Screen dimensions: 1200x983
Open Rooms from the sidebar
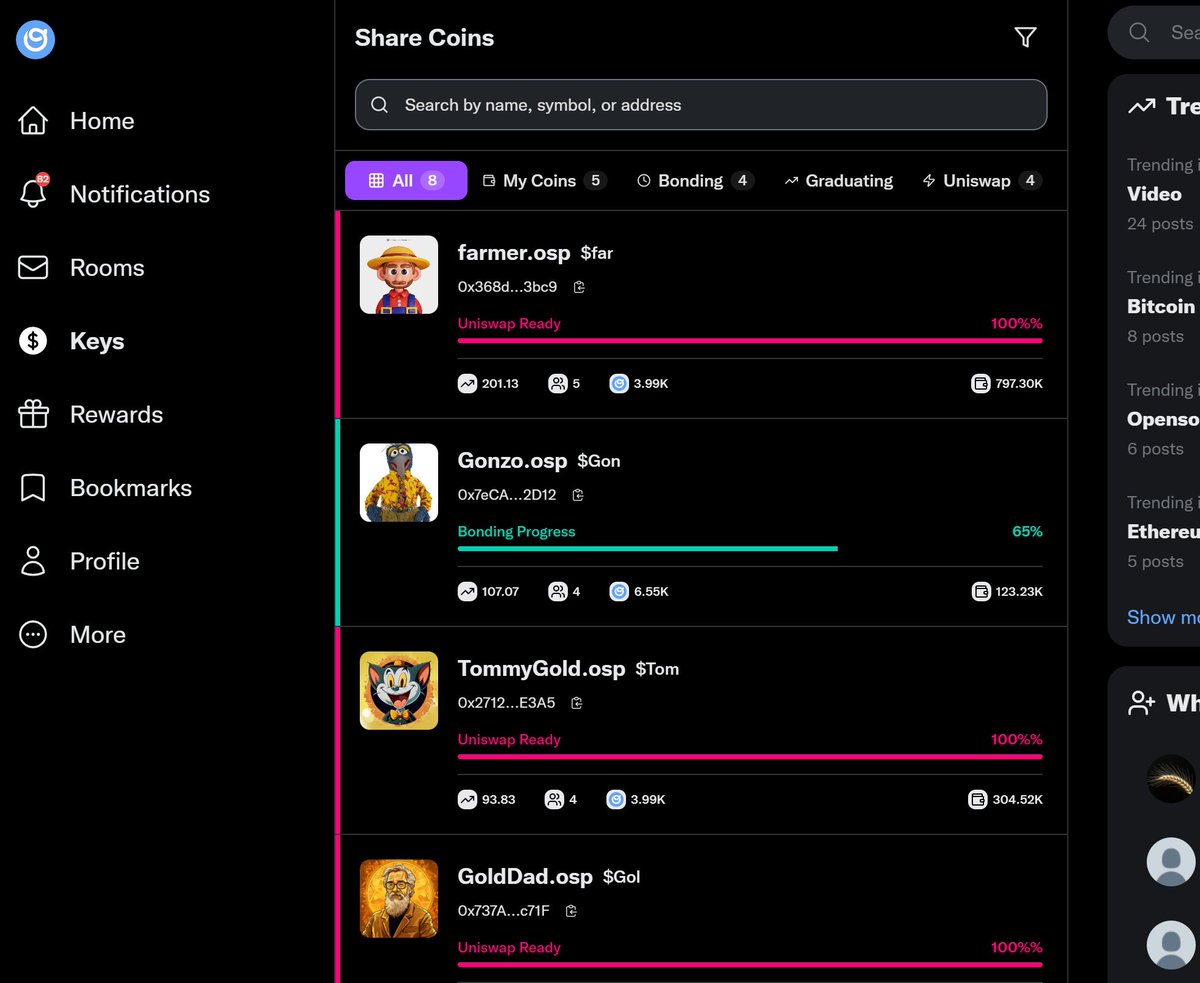pos(81,268)
